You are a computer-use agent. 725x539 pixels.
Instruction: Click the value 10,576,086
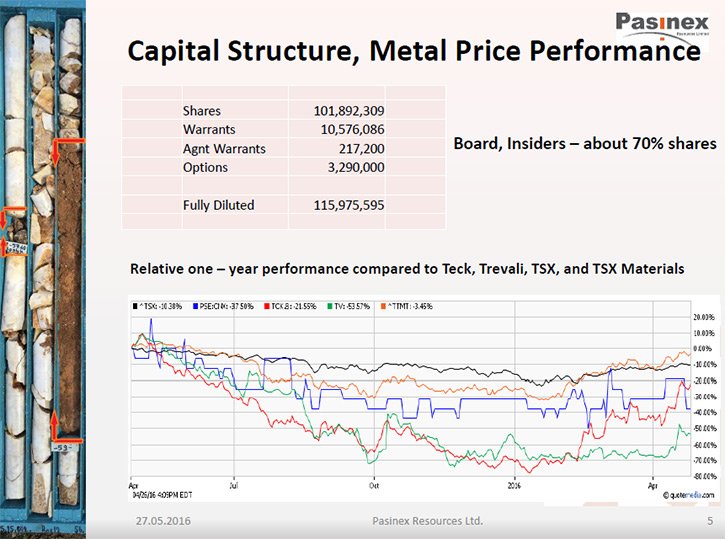coord(352,129)
